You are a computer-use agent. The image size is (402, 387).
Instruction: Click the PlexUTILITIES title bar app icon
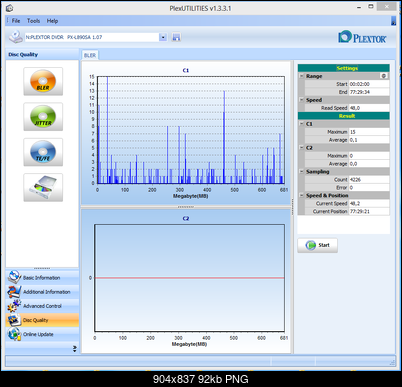tap(10, 8)
